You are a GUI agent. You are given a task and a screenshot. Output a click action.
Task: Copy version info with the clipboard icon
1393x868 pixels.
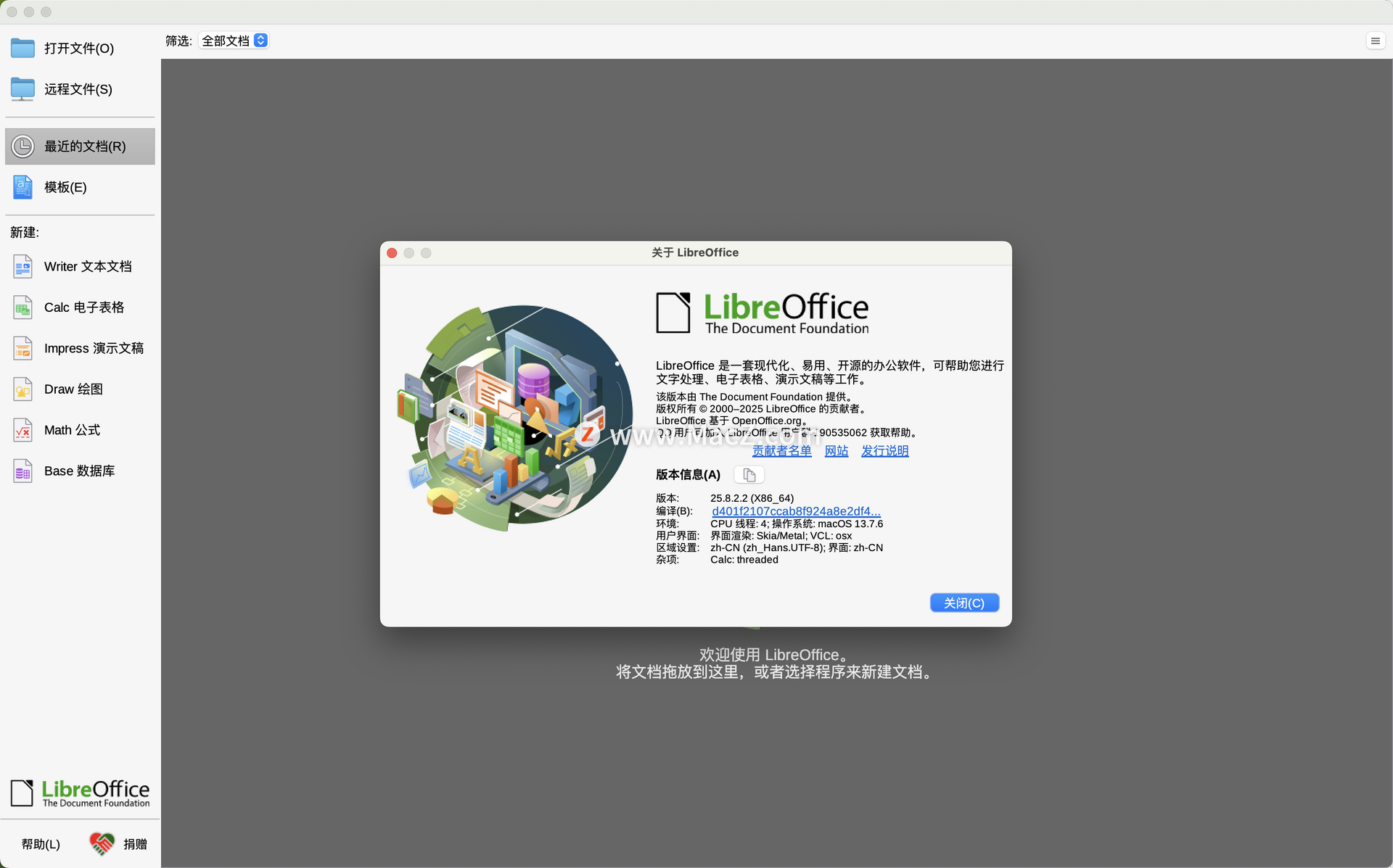coord(749,475)
